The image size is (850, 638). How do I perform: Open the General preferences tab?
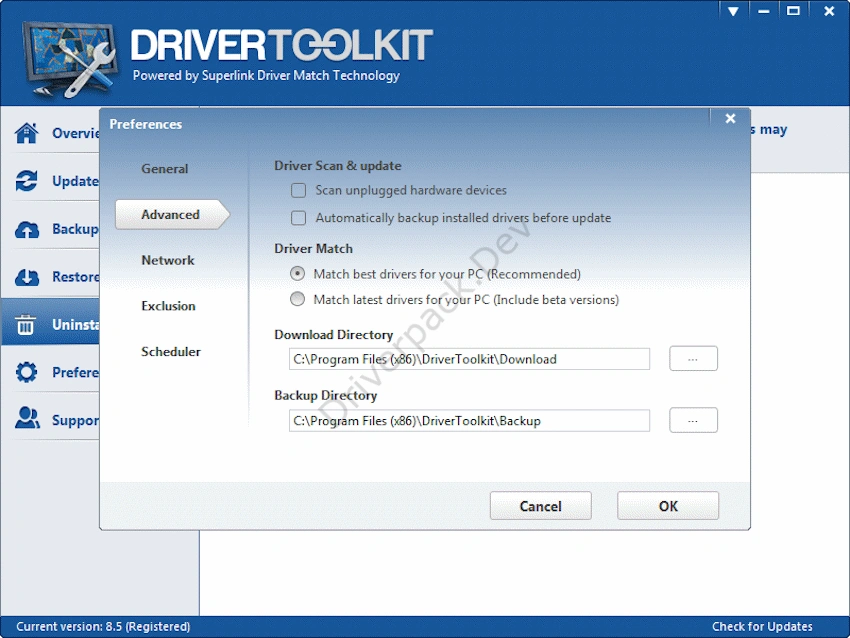164,169
